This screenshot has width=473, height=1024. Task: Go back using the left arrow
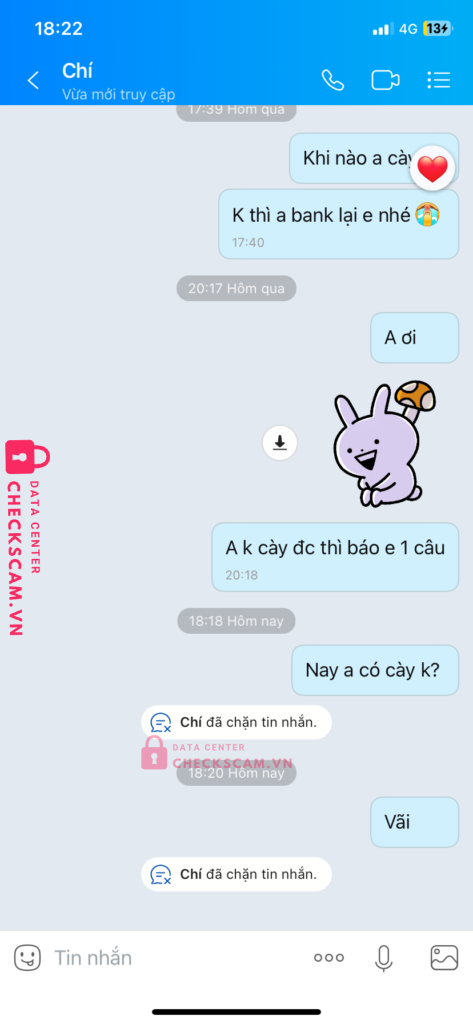click(33, 80)
